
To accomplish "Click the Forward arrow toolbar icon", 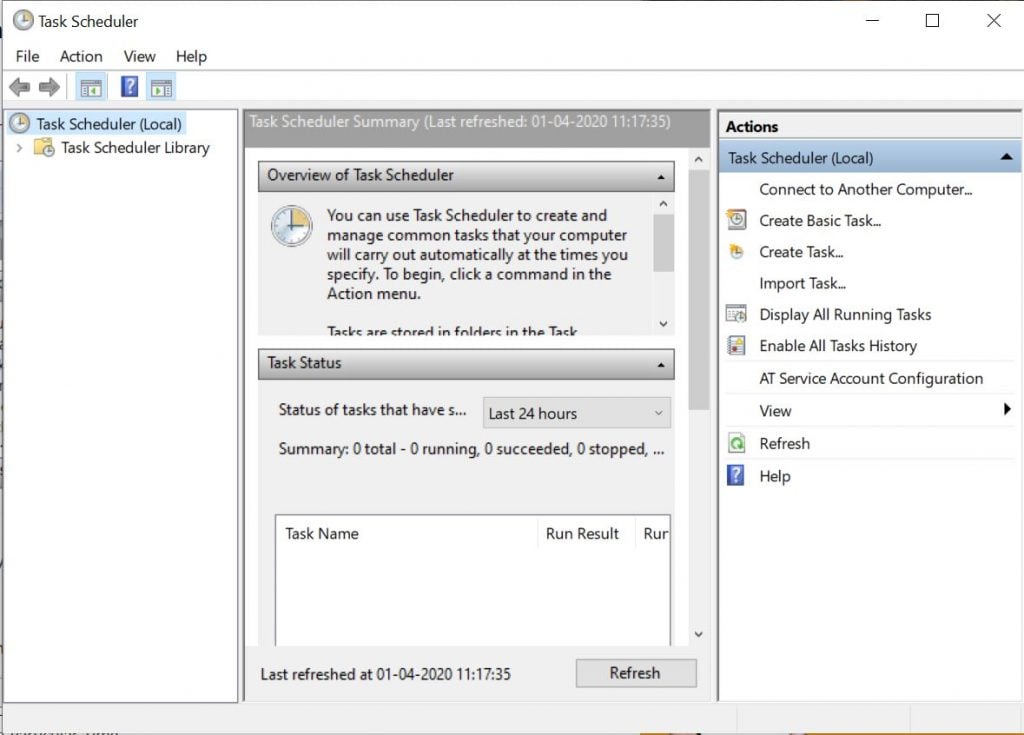I will click(50, 87).
